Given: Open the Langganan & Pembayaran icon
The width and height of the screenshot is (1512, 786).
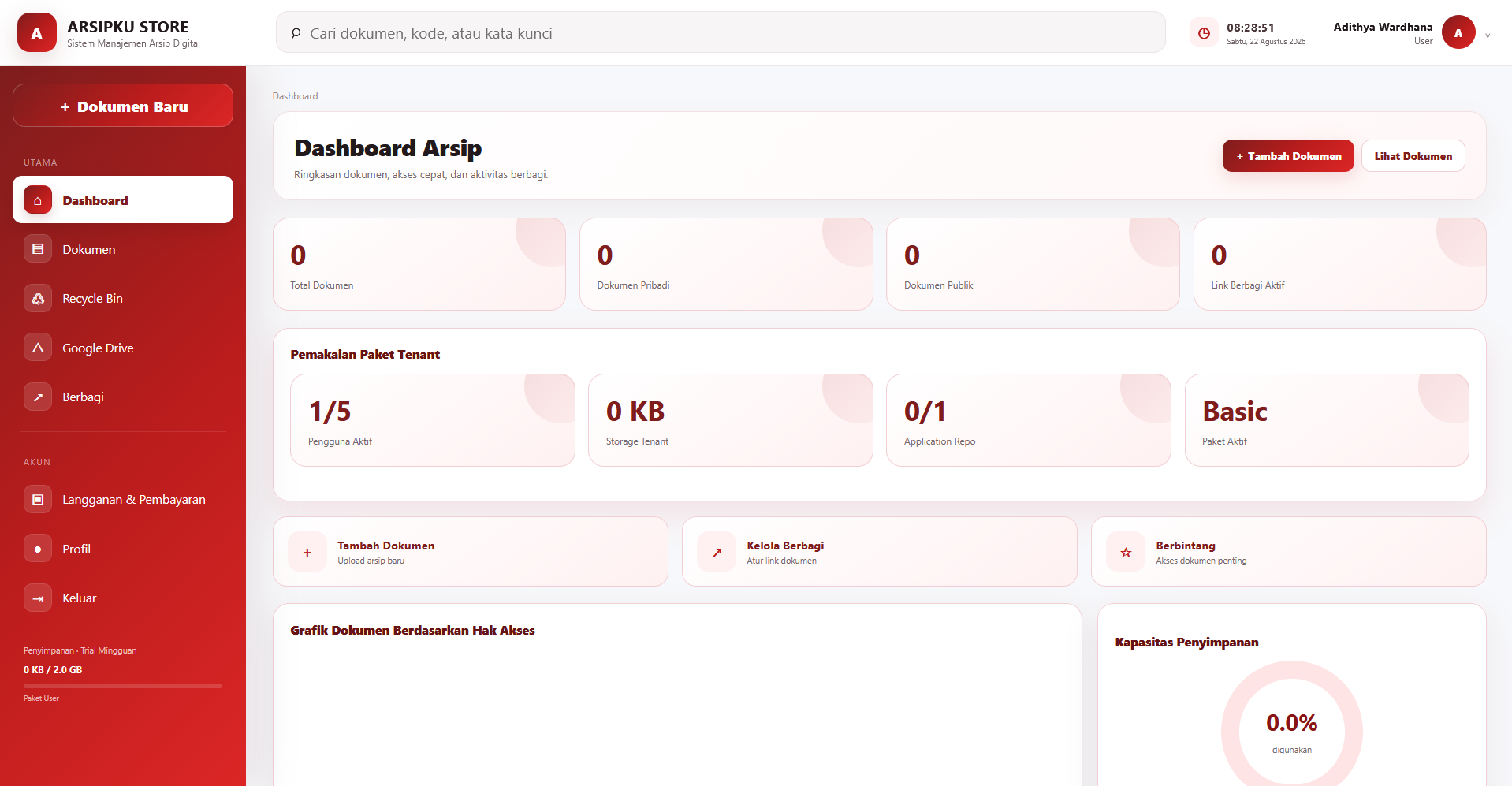Looking at the screenshot, I should pyautogui.click(x=38, y=500).
